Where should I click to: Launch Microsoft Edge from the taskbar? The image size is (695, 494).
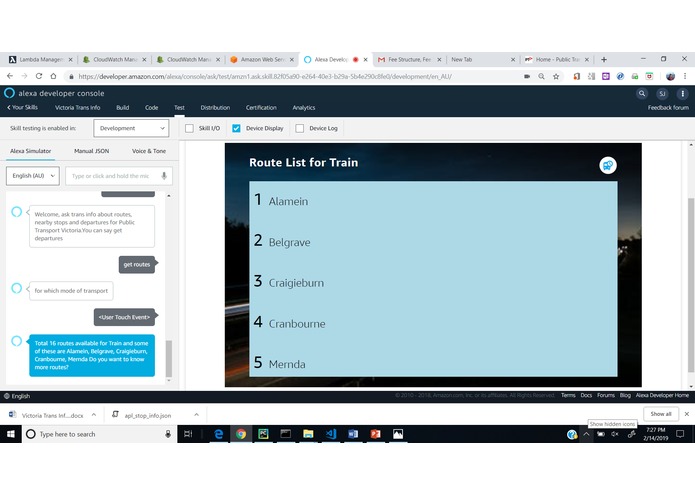[219, 434]
